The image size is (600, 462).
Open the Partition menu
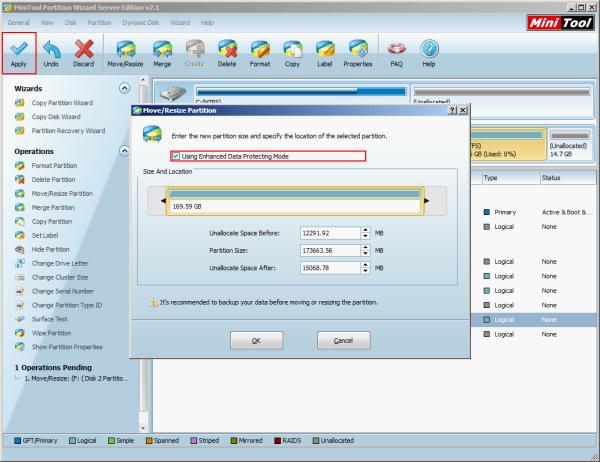coord(99,23)
